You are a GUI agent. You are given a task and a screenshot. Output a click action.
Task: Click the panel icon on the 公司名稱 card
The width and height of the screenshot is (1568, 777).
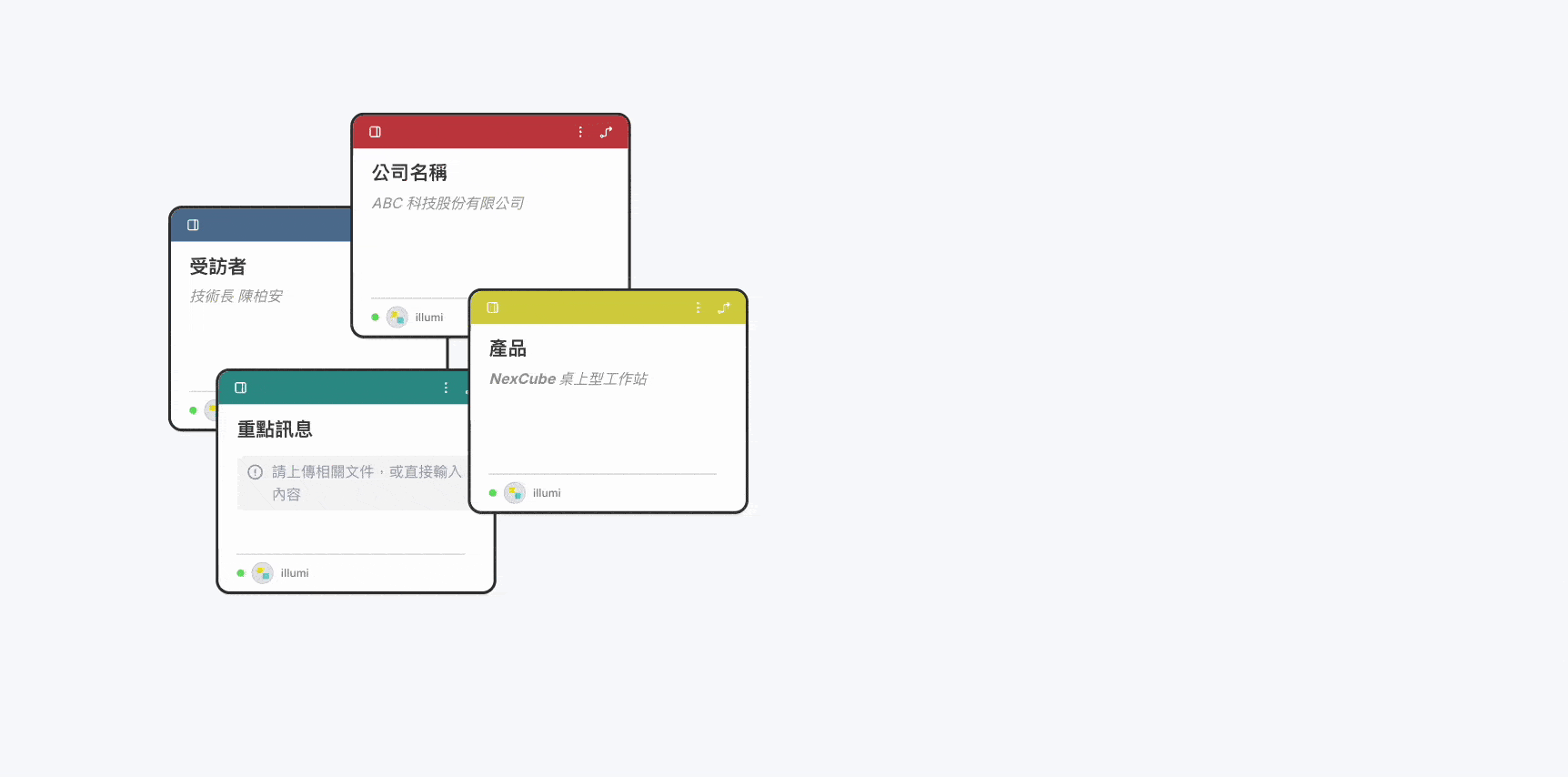click(375, 132)
